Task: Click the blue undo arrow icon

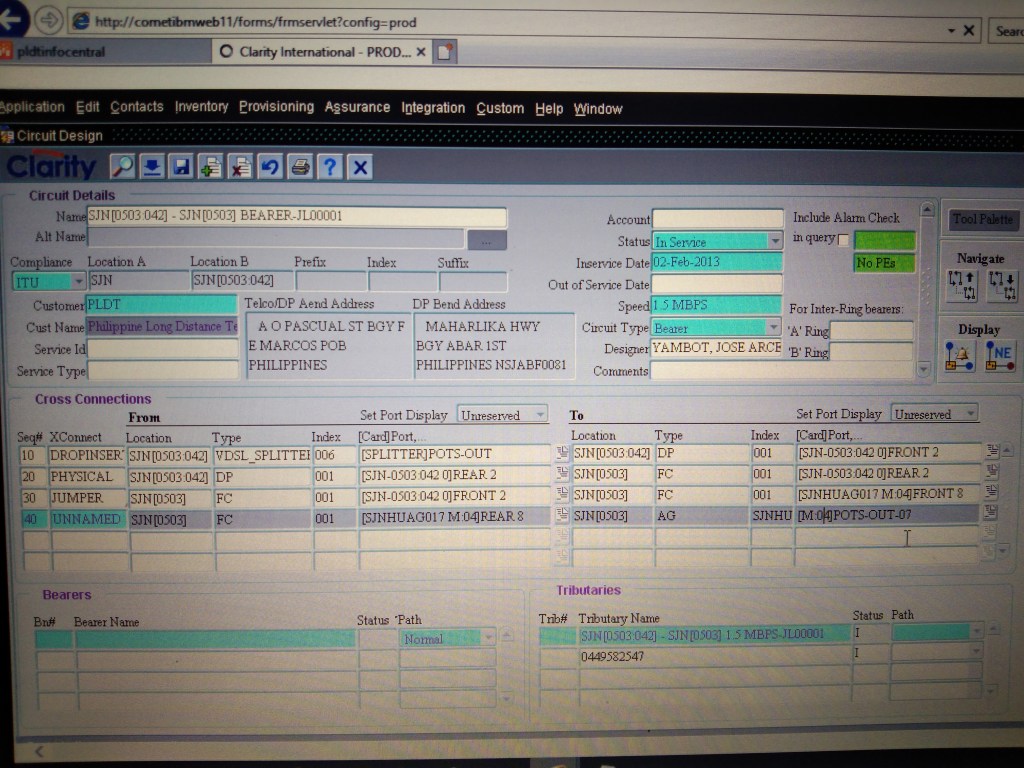Action: [270, 166]
